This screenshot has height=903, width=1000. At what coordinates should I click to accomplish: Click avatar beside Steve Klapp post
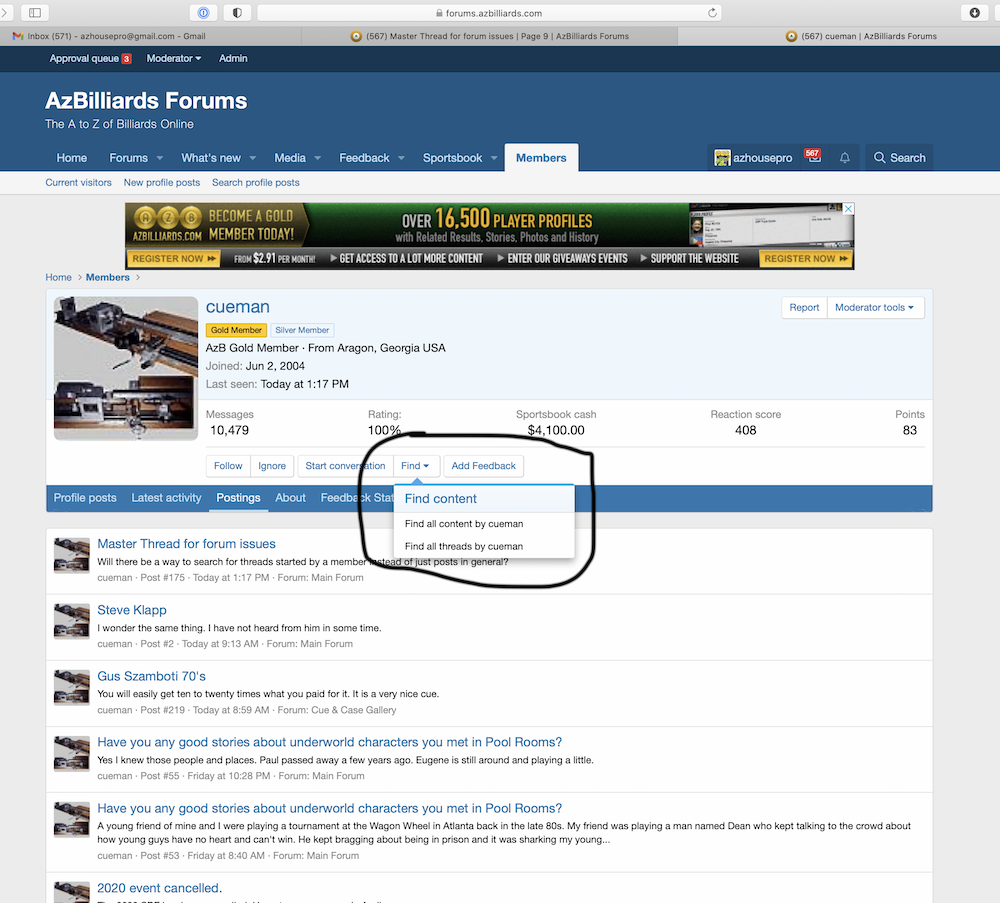point(71,622)
